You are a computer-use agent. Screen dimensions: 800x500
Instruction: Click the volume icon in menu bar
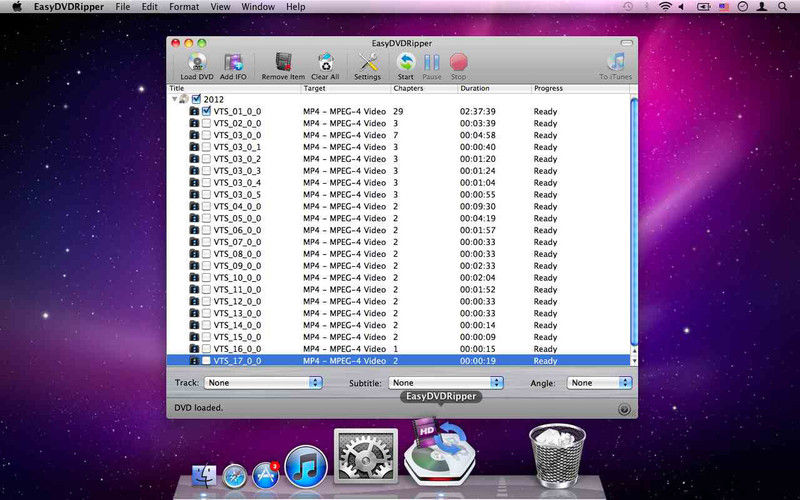pos(682,7)
